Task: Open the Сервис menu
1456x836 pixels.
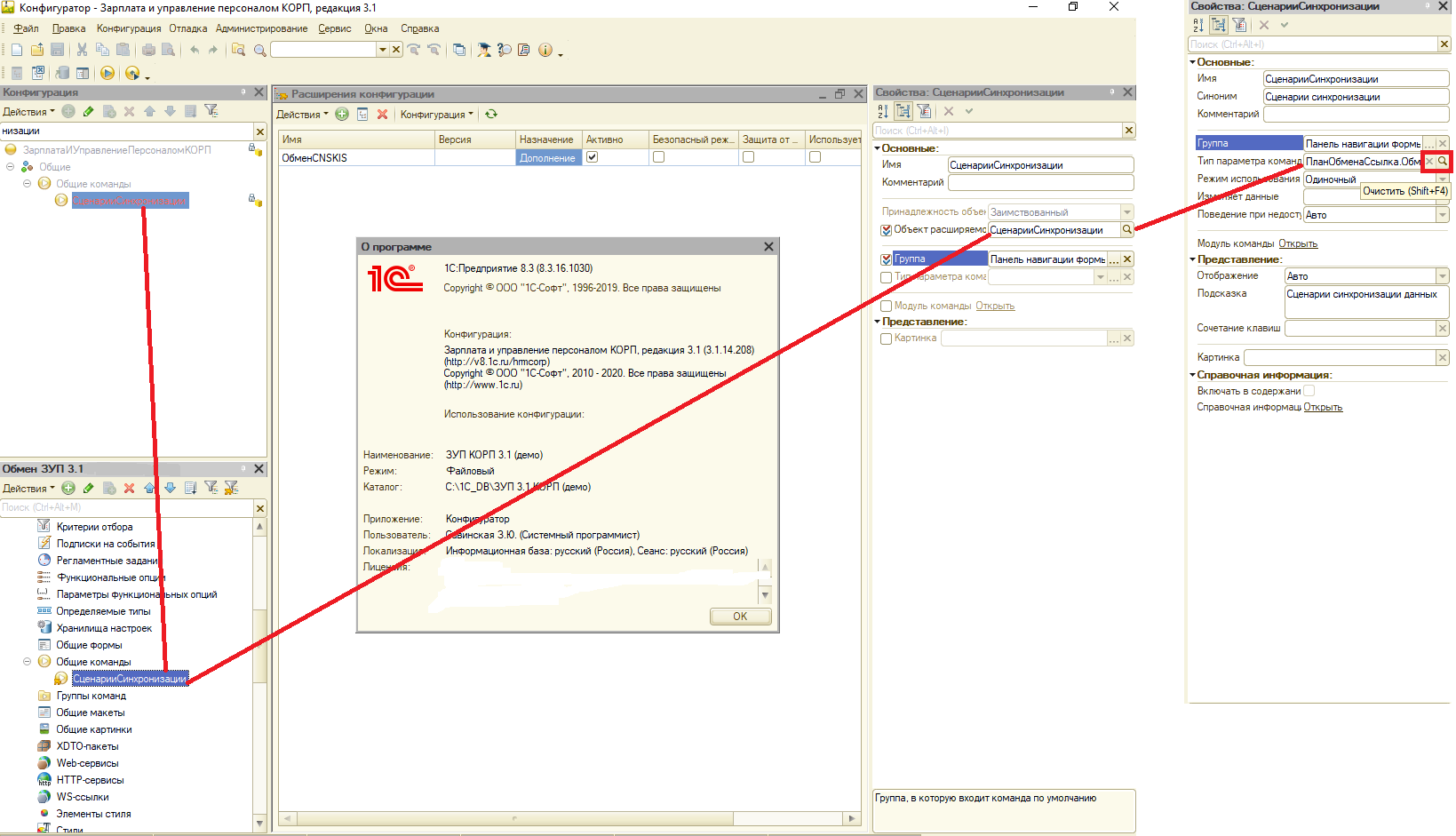Action: tap(335, 28)
